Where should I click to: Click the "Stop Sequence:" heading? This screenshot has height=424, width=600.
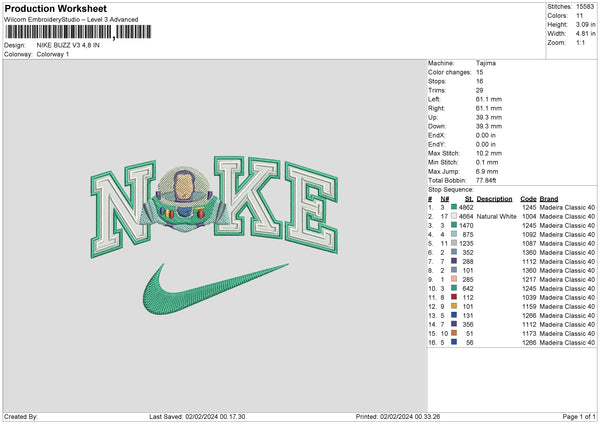pyautogui.click(x=451, y=190)
